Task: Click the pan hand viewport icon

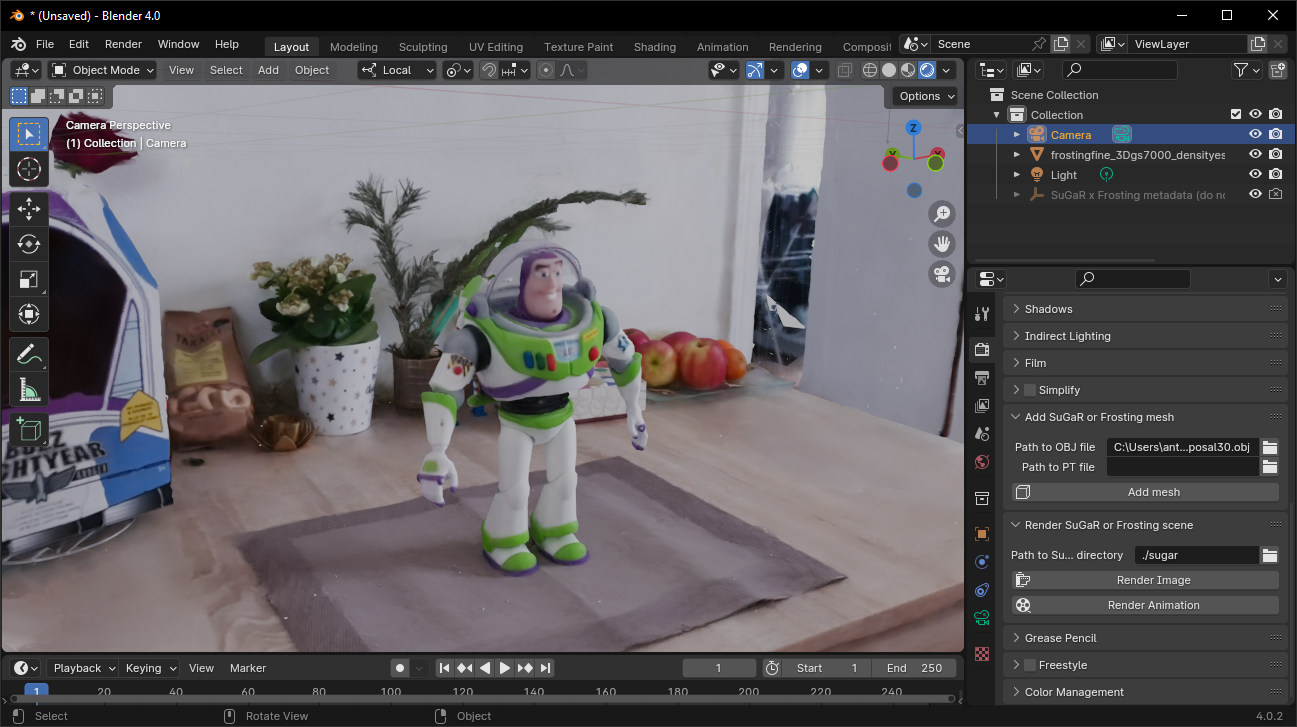Action: click(942, 243)
